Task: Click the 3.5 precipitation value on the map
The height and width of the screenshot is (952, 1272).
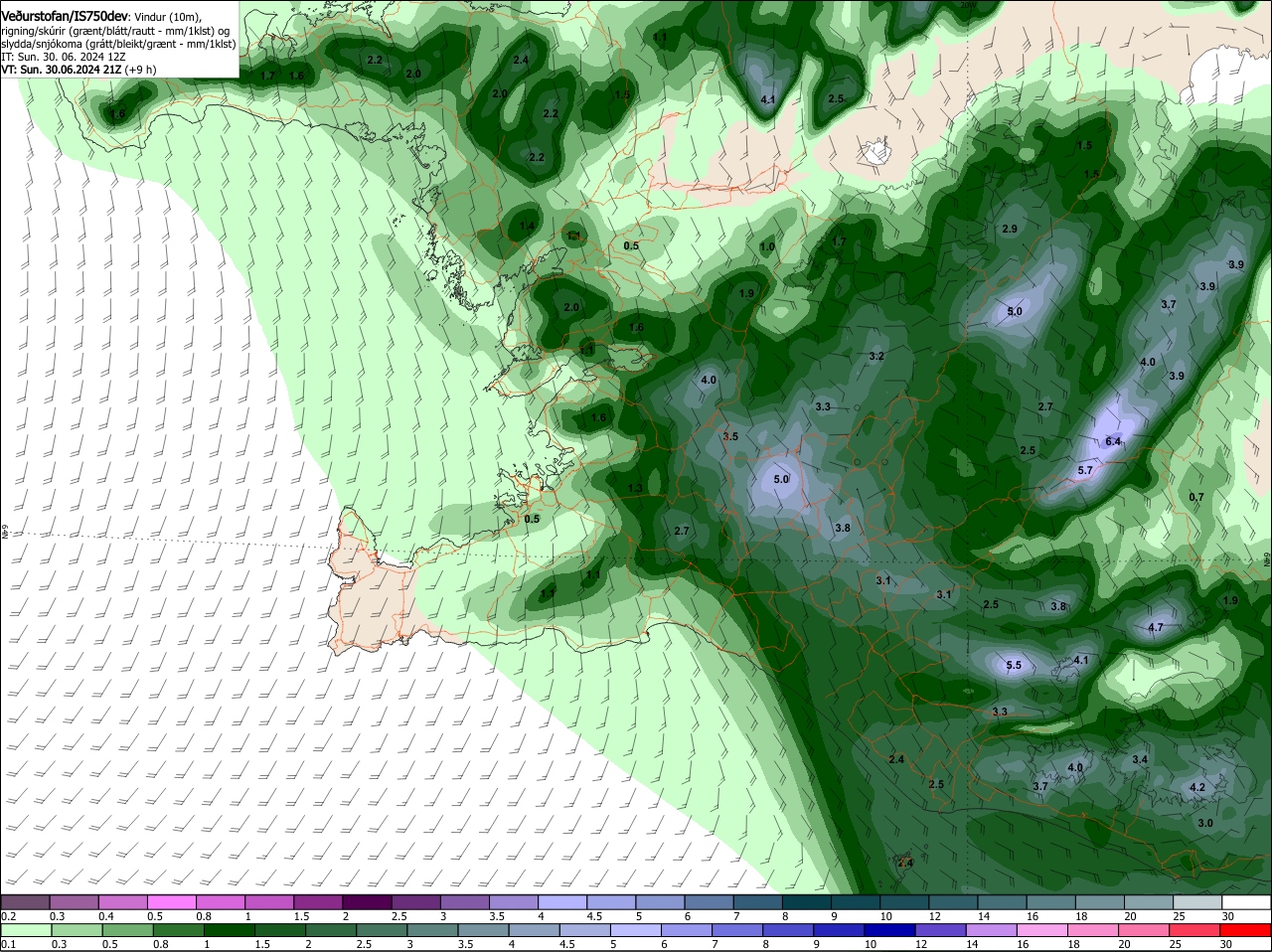Action: (730, 436)
